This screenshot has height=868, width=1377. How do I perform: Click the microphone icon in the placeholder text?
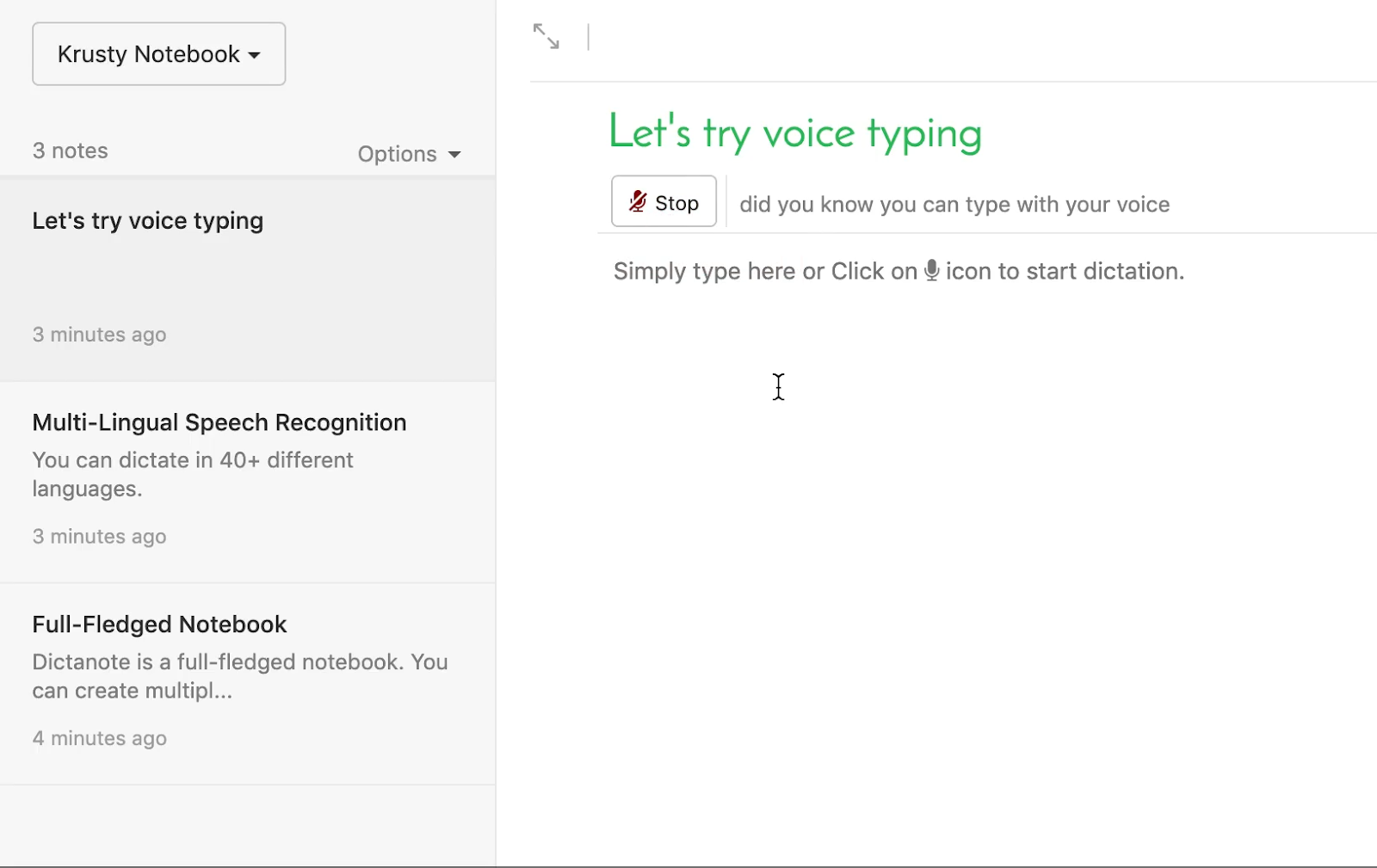click(931, 270)
